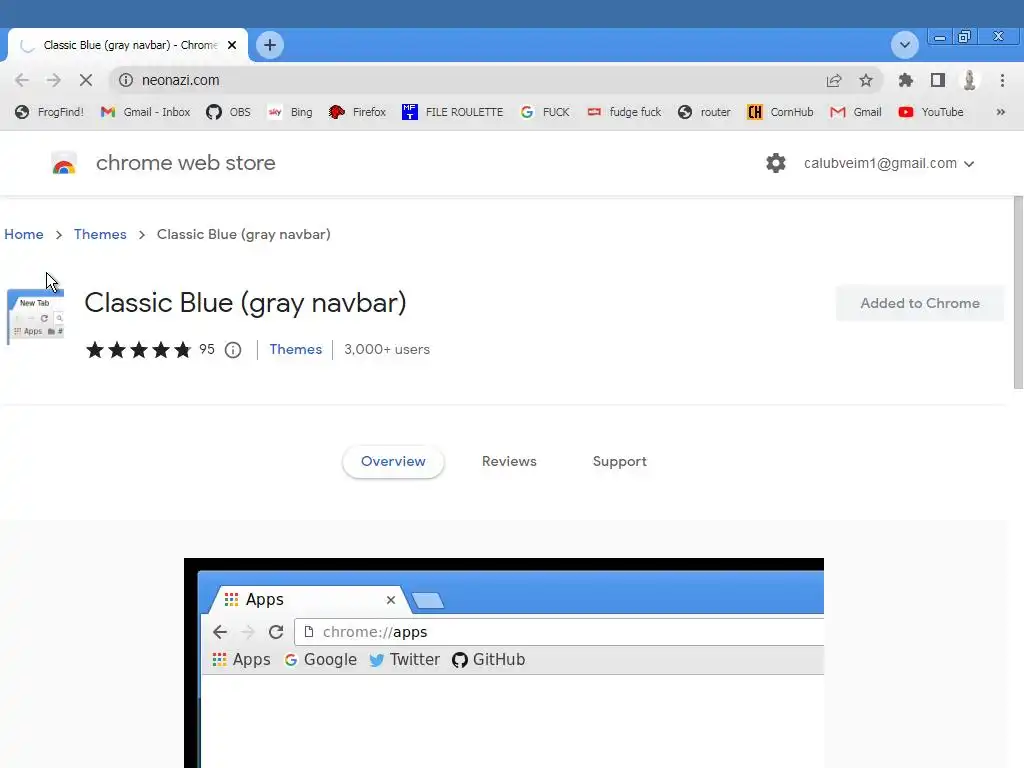Click the site information icon in address bar
Image resolution: width=1024 pixels, height=768 pixels.
[x=125, y=80]
